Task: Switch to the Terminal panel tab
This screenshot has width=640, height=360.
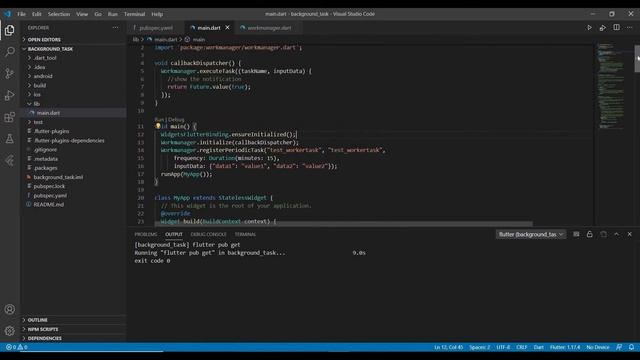Action: [245, 234]
